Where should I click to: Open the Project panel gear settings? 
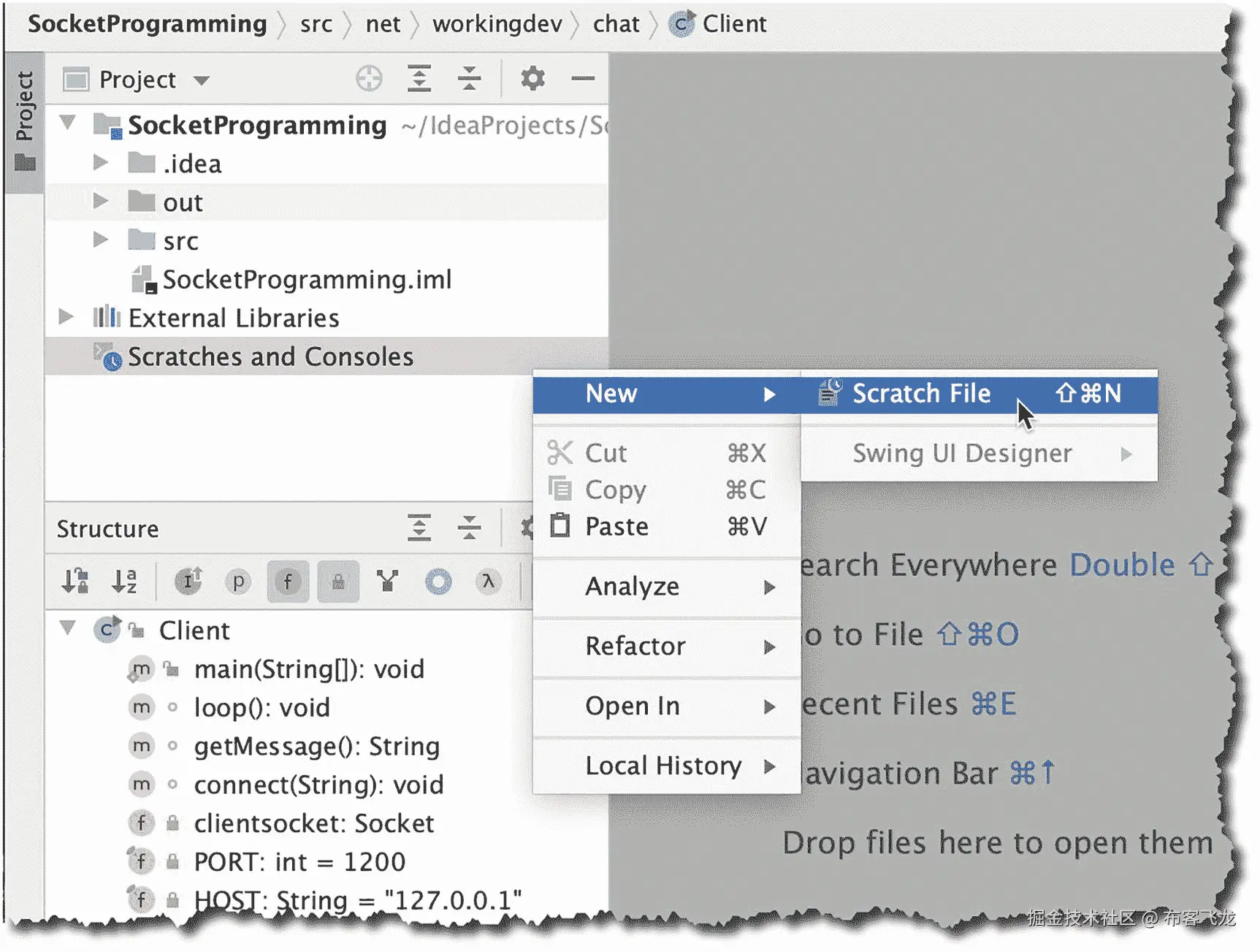point(532,77)
